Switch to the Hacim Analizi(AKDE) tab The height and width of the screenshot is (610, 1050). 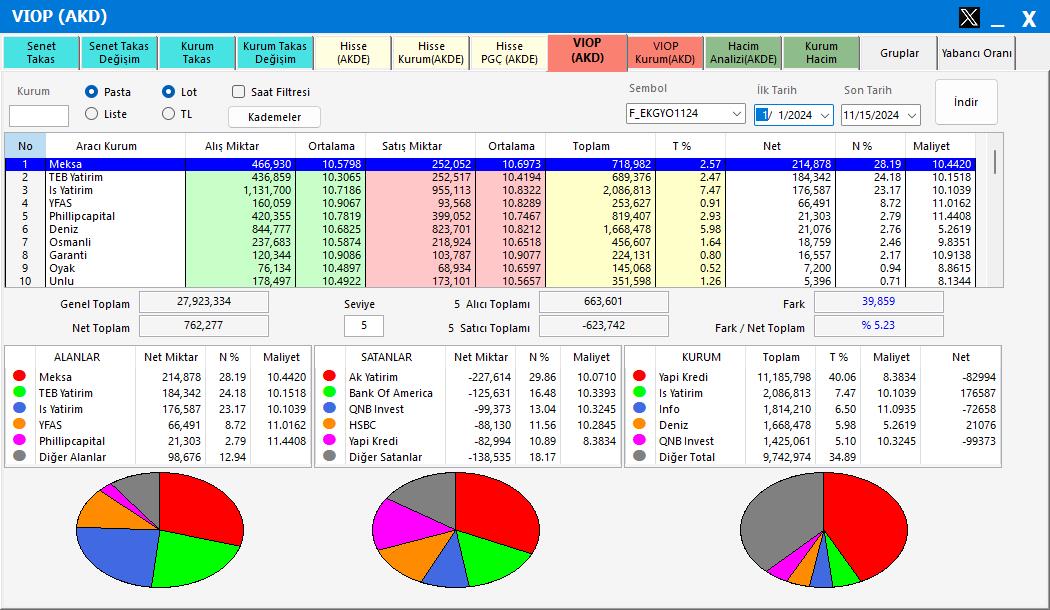(744, 53)
